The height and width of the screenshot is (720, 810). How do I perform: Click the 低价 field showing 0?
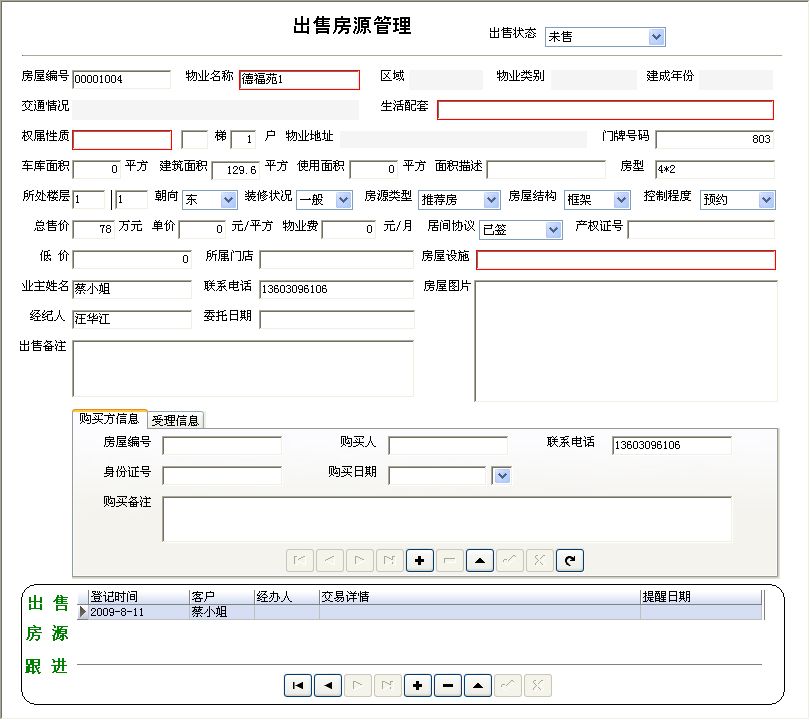pos(132,259)
